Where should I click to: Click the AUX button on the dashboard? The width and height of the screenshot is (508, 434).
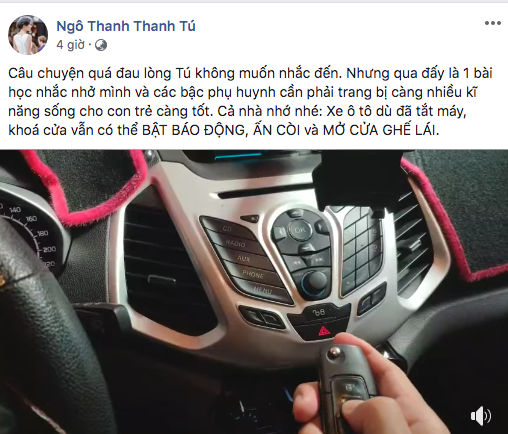pos(243,258)
